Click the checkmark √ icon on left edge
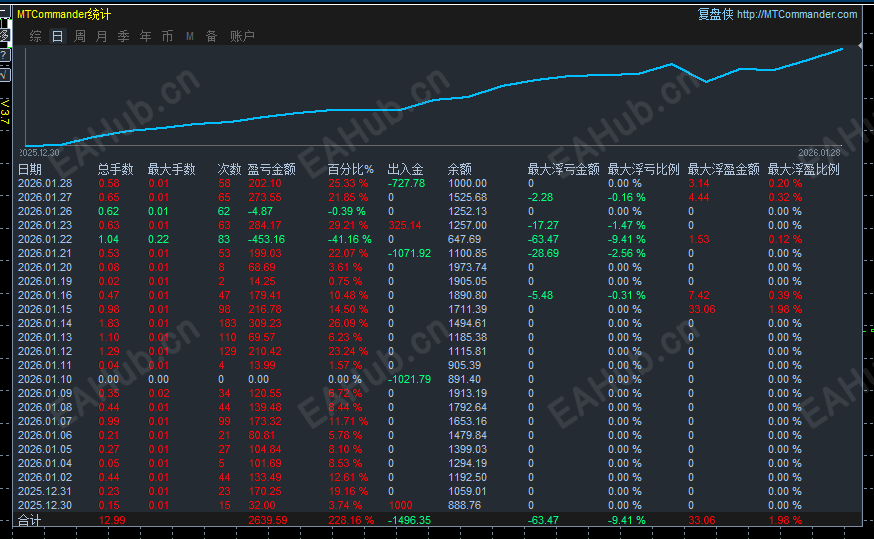The height and width of the screenshot is (539, 874). click(x=3, y=75)
